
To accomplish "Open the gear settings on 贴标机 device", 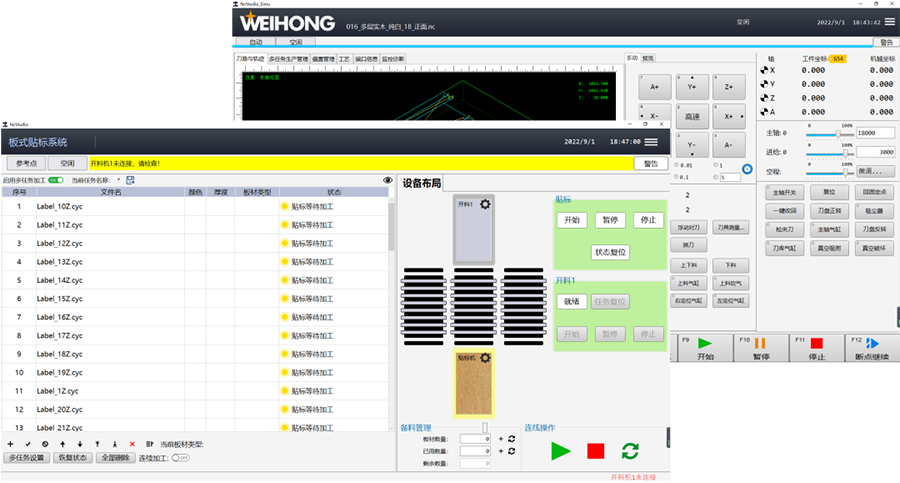I will click(x=485, y=357).
